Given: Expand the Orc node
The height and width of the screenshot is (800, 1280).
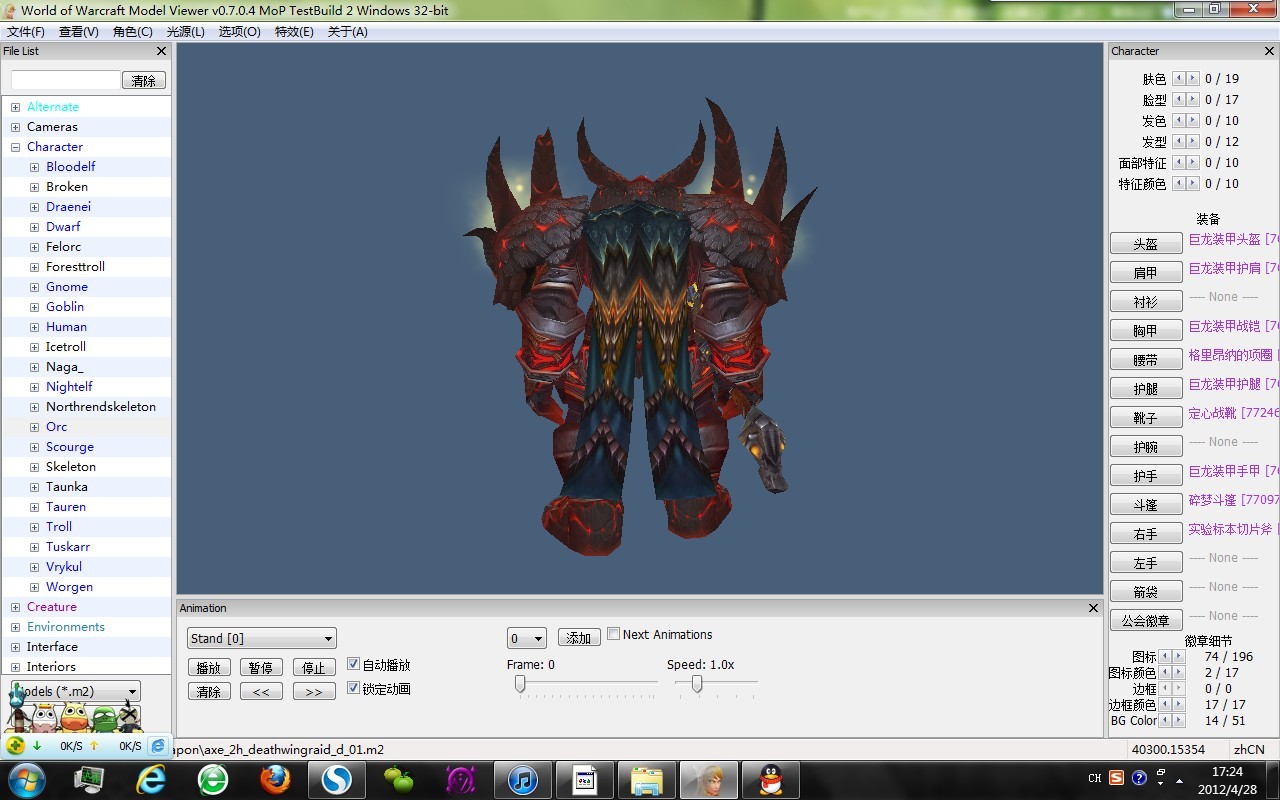Looking at the screenshot, I should [x=35, y=427].
